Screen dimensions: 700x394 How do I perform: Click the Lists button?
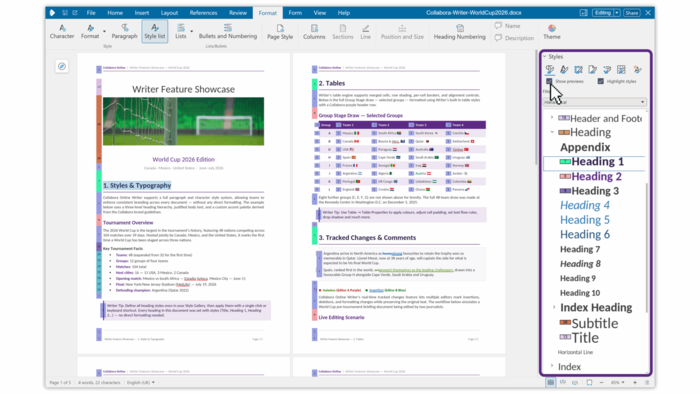coord(181,32)
